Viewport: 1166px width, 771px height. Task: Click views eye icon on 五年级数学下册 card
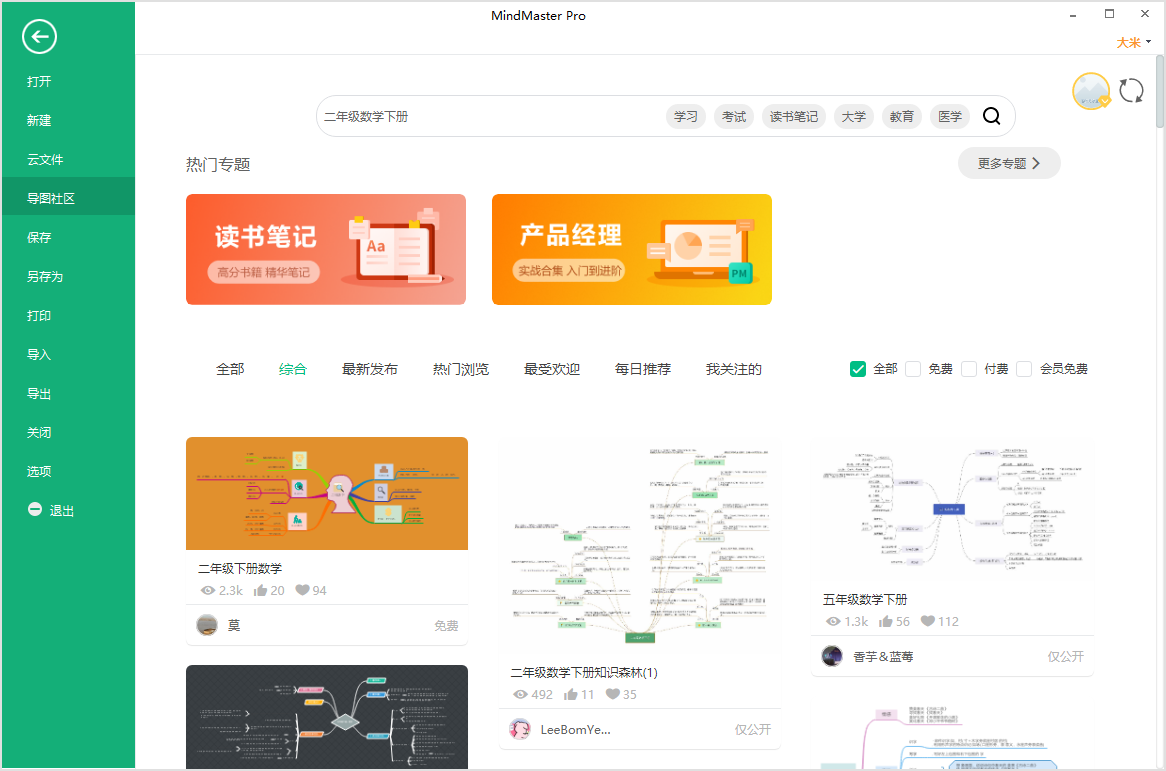pos(833,622)
